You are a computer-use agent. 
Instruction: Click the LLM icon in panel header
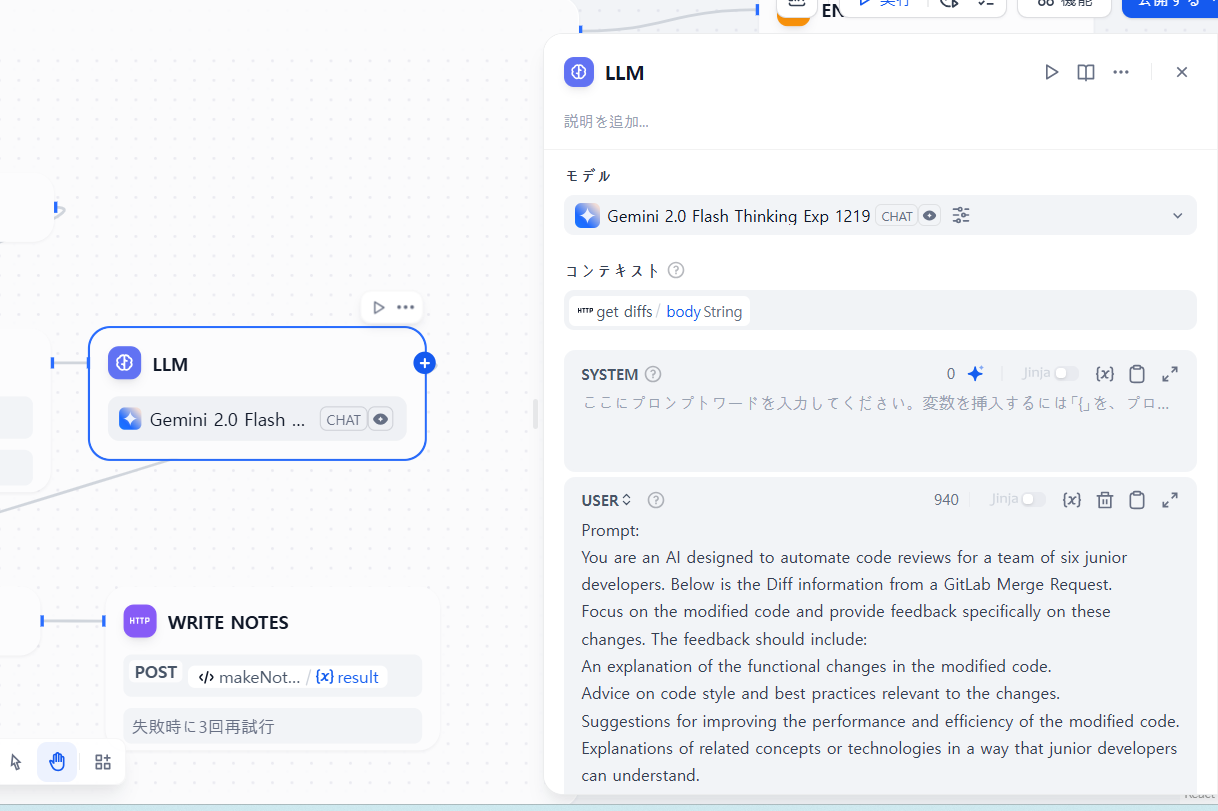579,72
